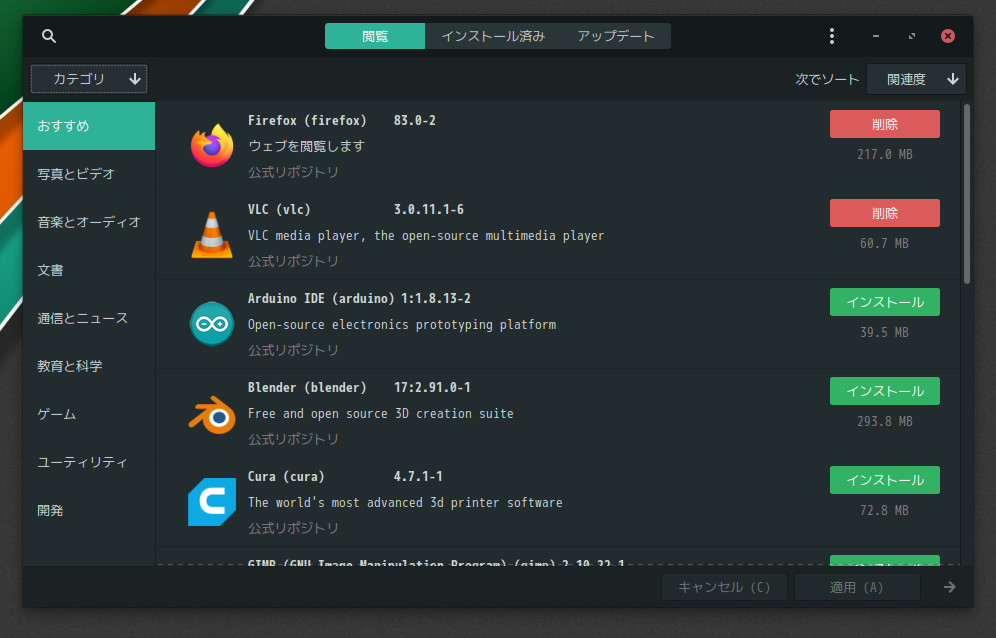This screenshot has width=996, height=638.
Task: Click インストール for Blender
Action: [884, 391]
